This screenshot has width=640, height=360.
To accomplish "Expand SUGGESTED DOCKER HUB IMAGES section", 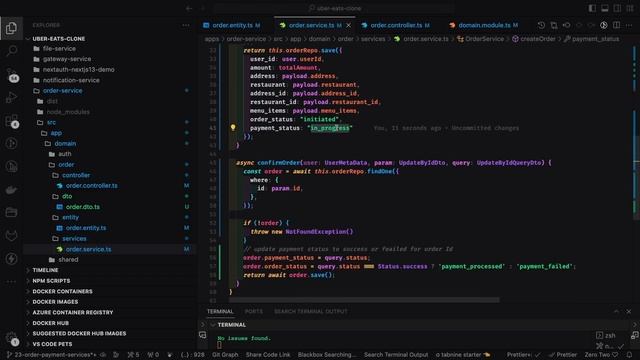I will point(79,333).
